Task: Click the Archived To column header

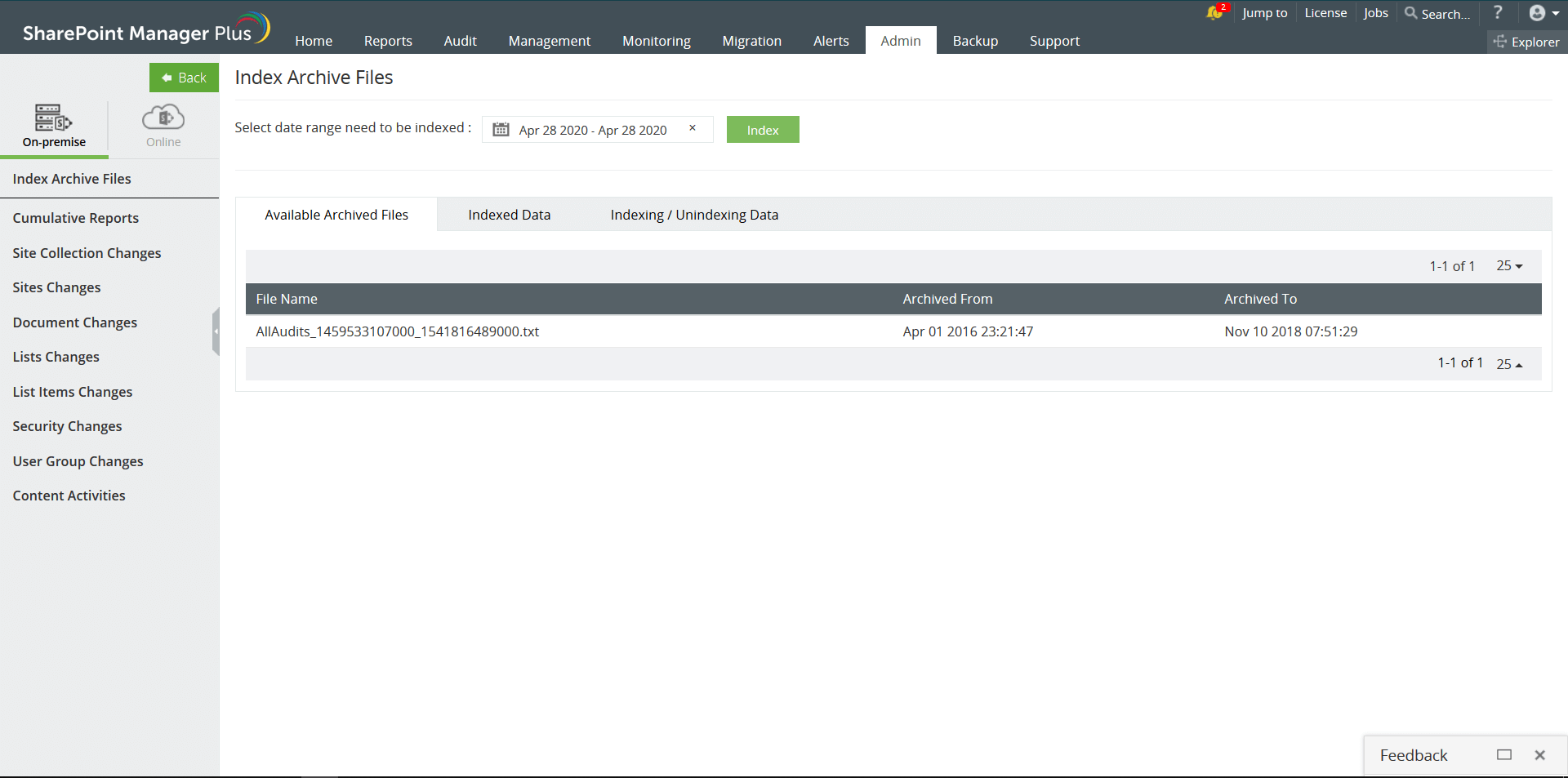Action: (1261, 299)
